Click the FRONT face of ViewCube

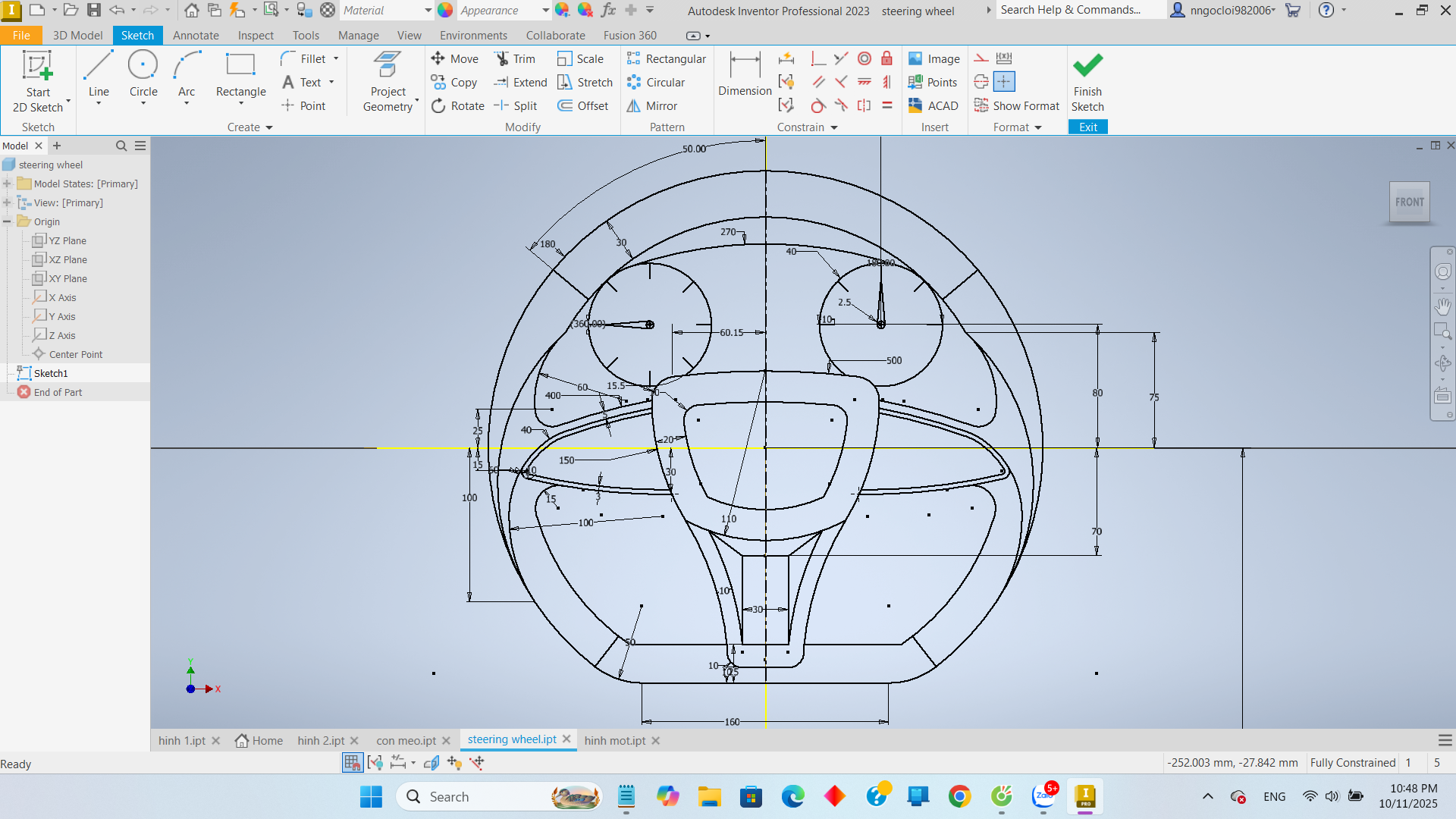tap(1409, 202)
